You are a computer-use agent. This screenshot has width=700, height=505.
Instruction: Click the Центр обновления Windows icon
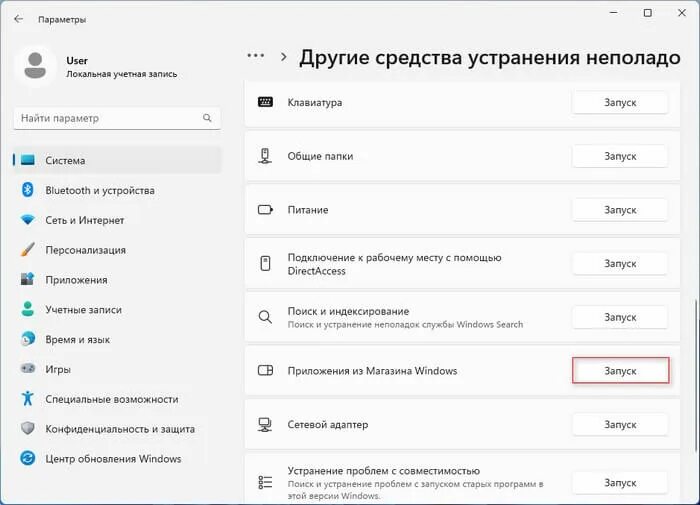[x=28, y=458]
